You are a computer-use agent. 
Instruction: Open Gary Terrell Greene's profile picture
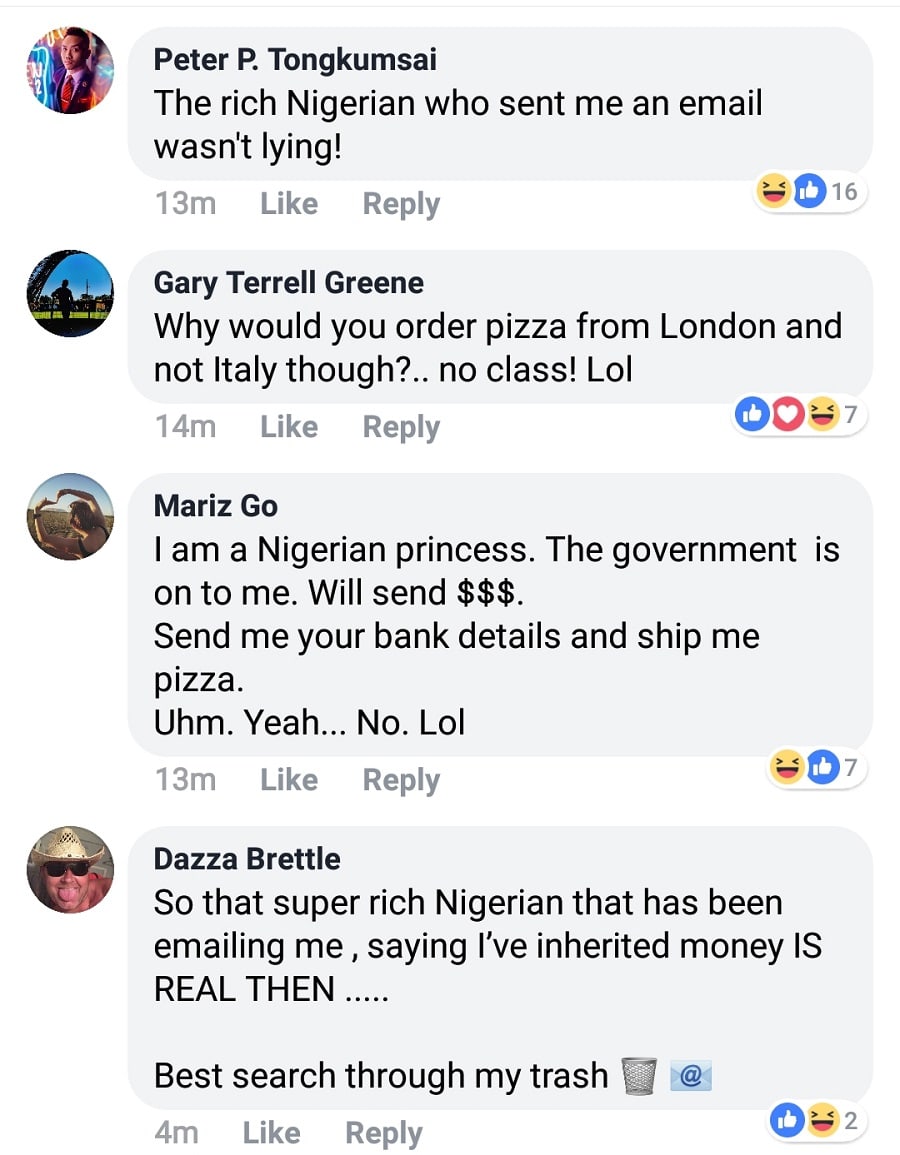pos(69,293)
